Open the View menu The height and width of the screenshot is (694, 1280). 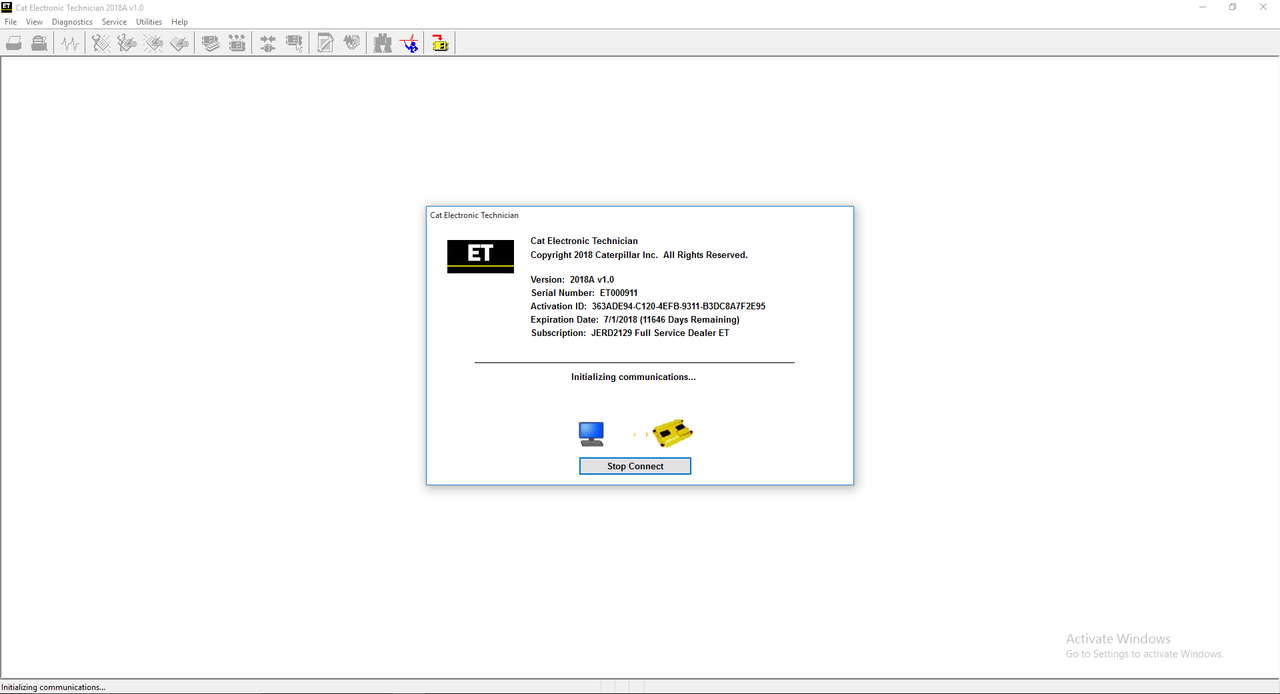pos(34,21)
